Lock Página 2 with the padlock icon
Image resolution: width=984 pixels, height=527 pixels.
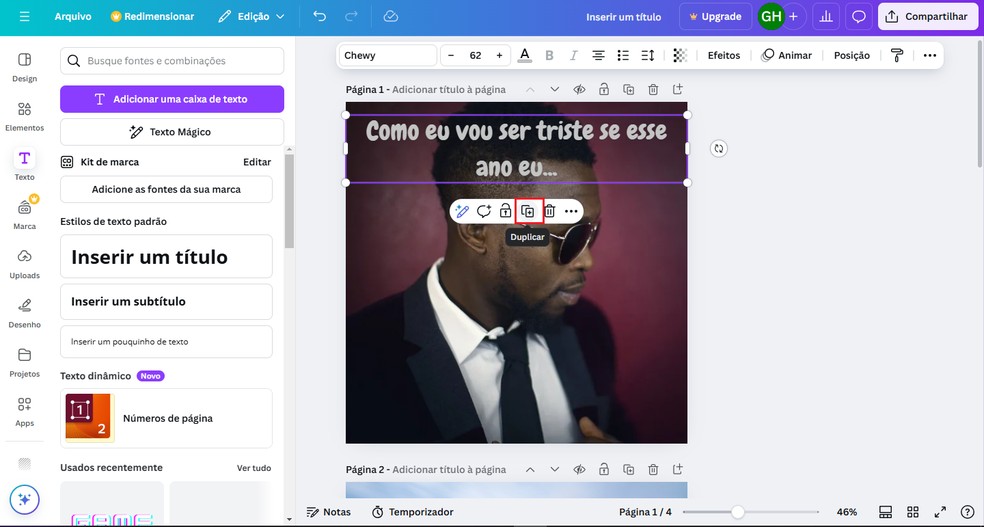pos(604,469)
